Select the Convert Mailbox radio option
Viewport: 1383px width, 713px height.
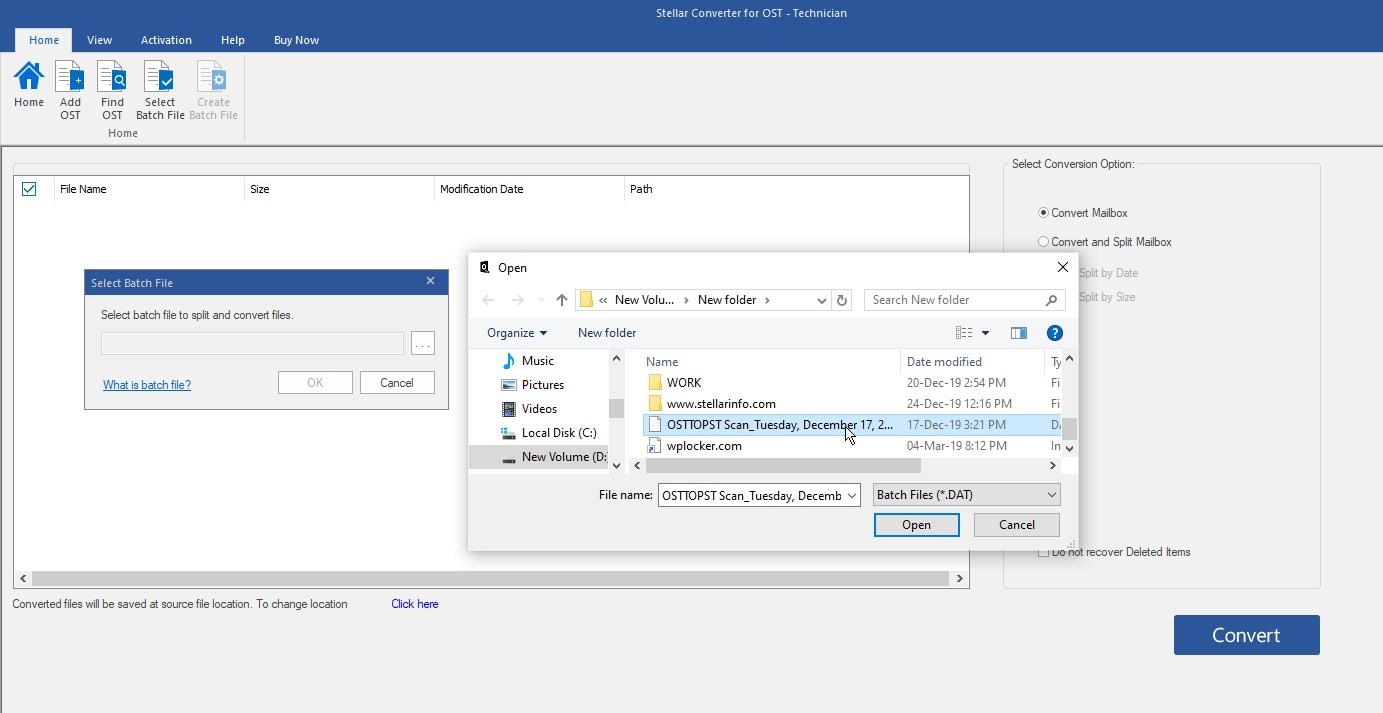1043,213
